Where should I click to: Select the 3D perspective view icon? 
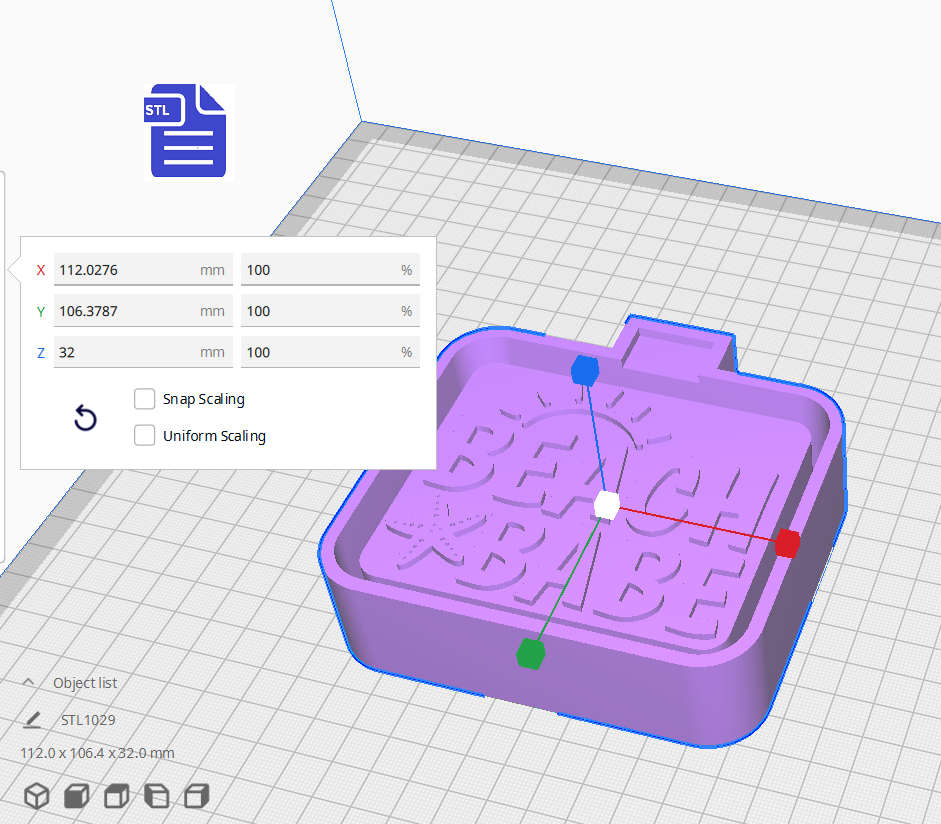point(37,796)
